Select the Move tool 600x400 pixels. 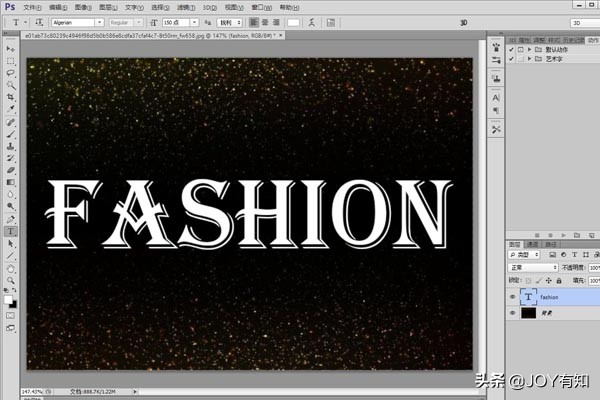[11, 48]
